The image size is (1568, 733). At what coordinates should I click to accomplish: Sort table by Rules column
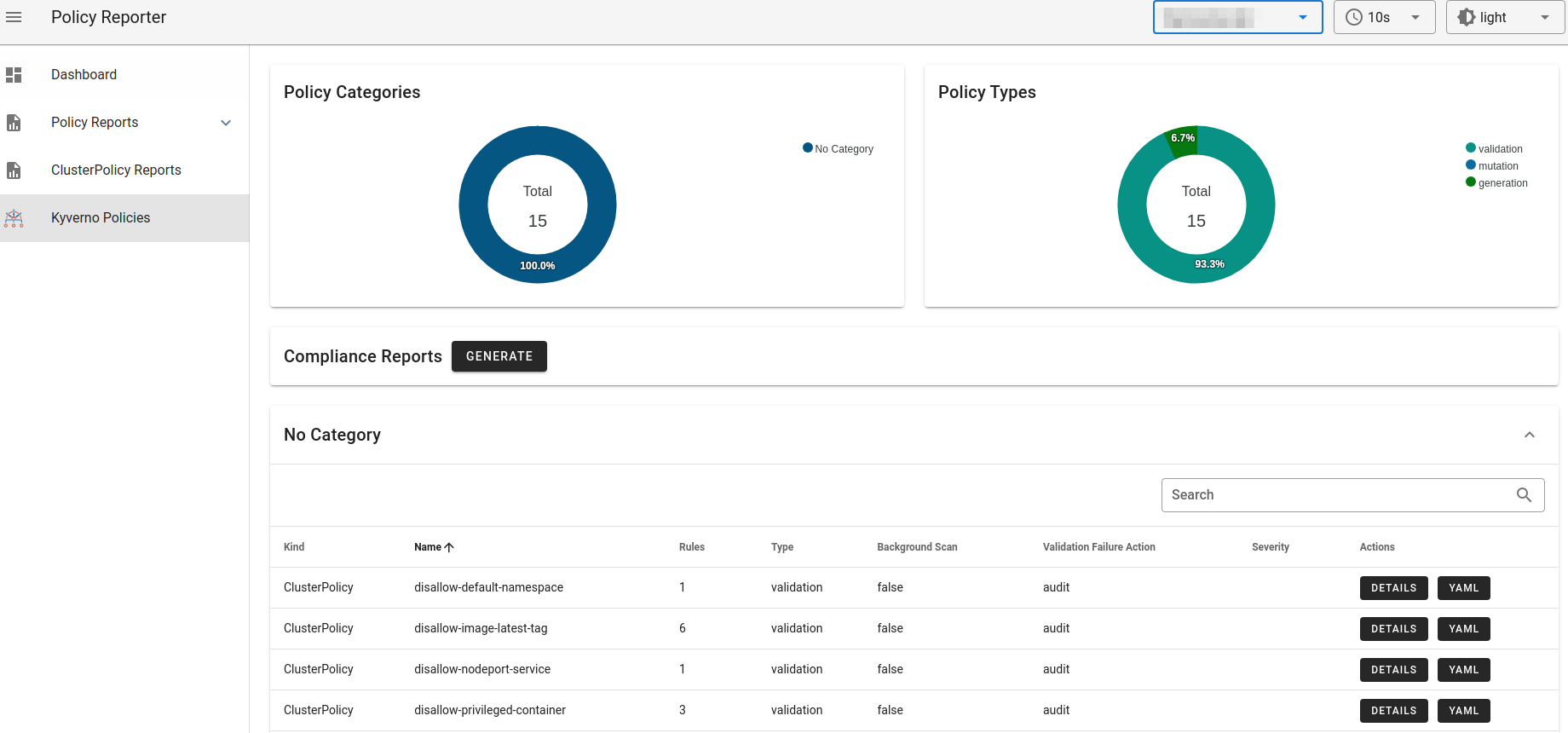click(692, 547)
